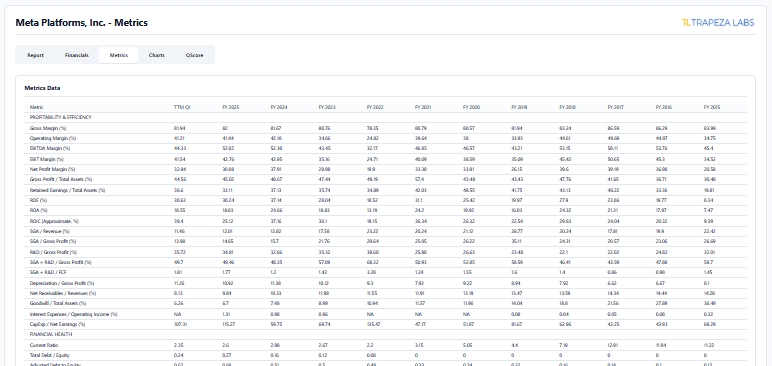Select the SGA + R&D / FCF row label
The width and height of the screenshot is (772, 366).
(48, 272)
